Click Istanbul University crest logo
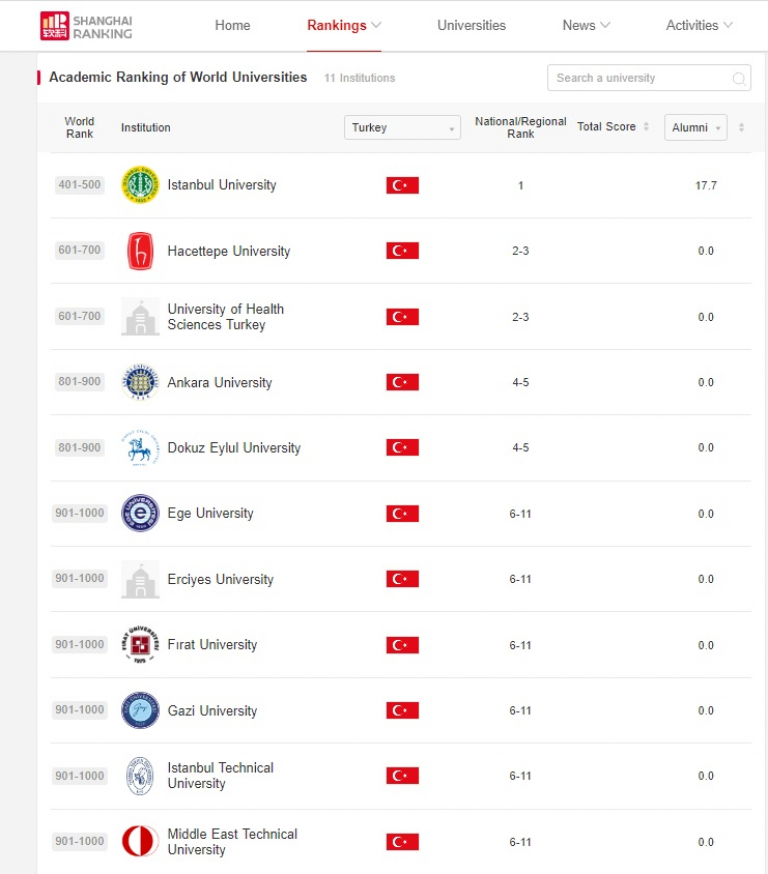 click(140, 185)
